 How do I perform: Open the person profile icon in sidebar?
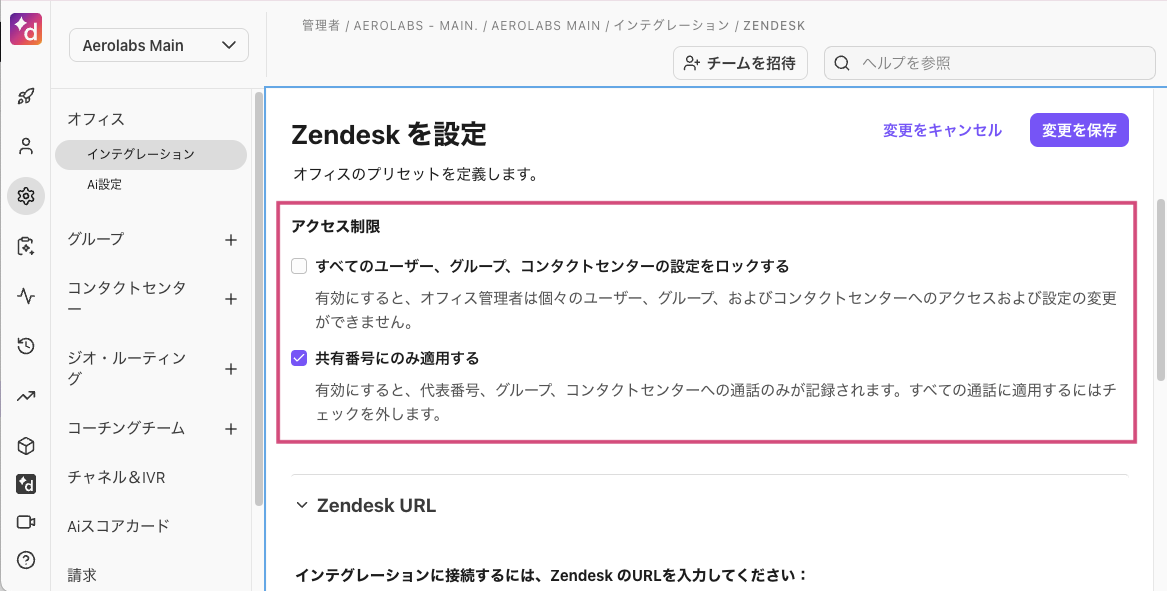[26, 146]
